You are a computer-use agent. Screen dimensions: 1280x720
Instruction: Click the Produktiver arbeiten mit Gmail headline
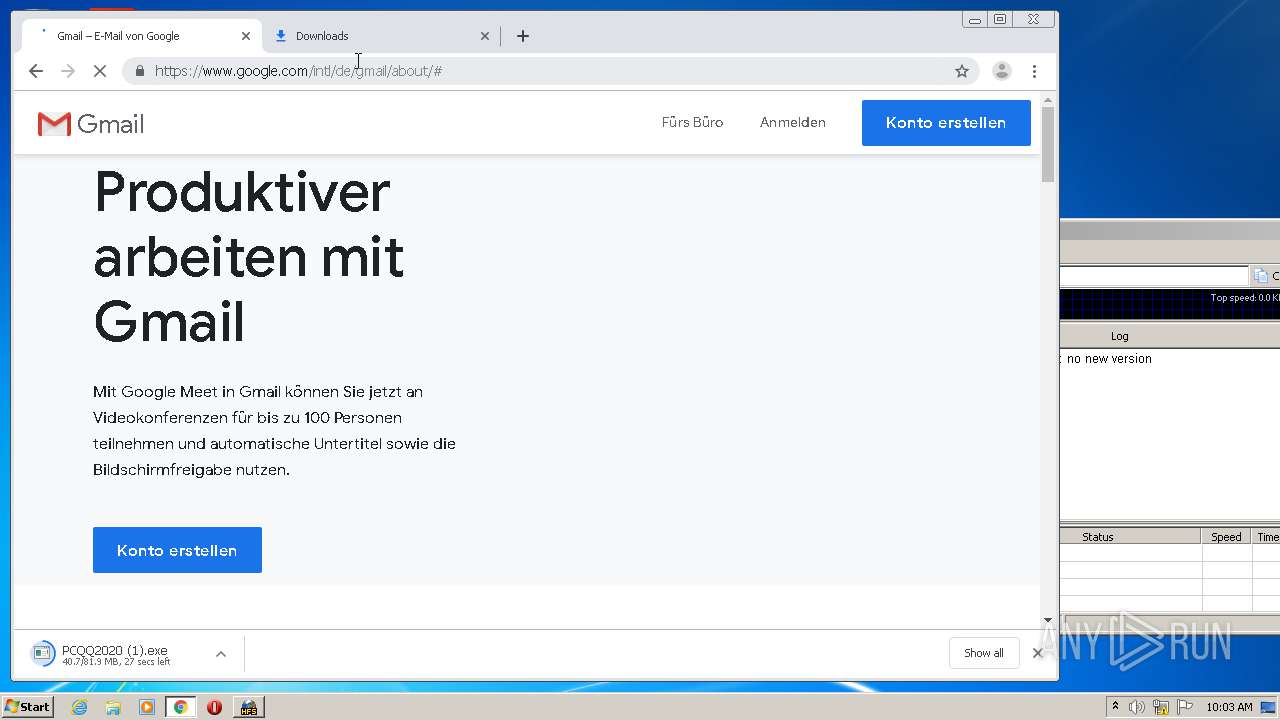point(248,257)
